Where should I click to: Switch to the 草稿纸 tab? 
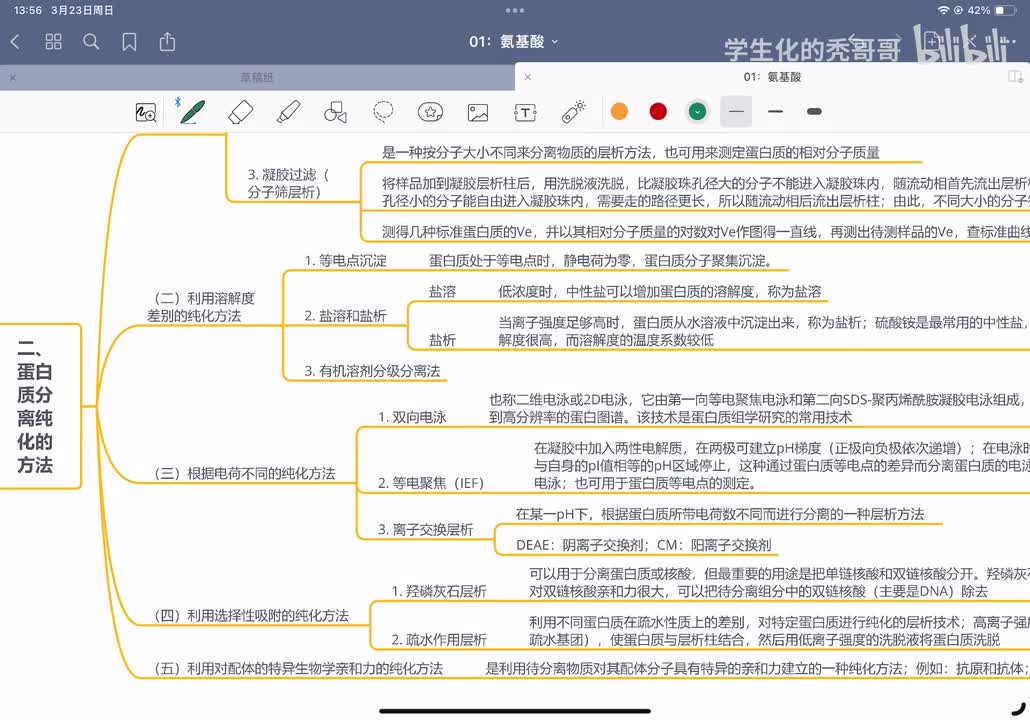[x=257, y=78]
